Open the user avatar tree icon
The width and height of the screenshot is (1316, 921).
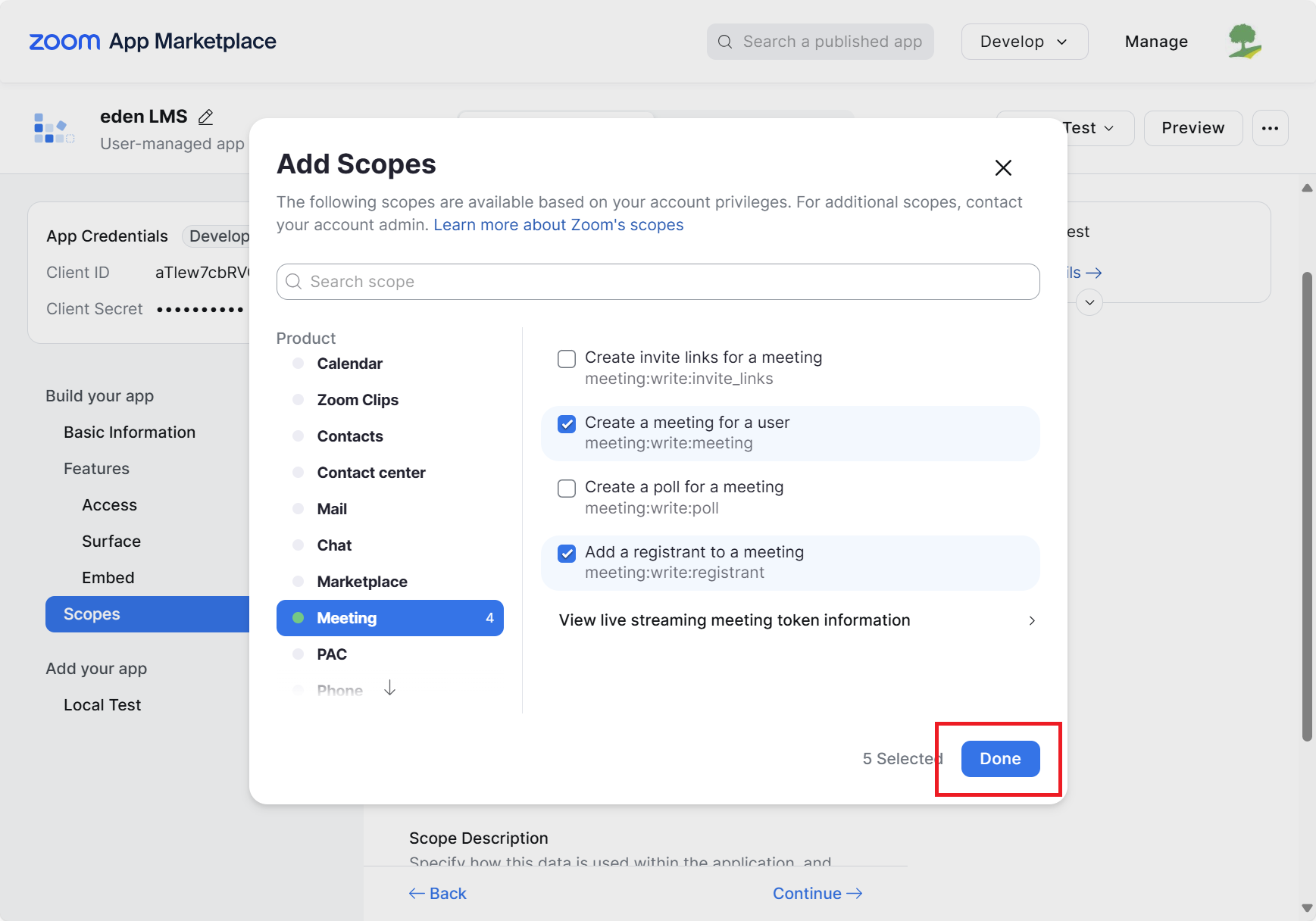pos(1245,42)
